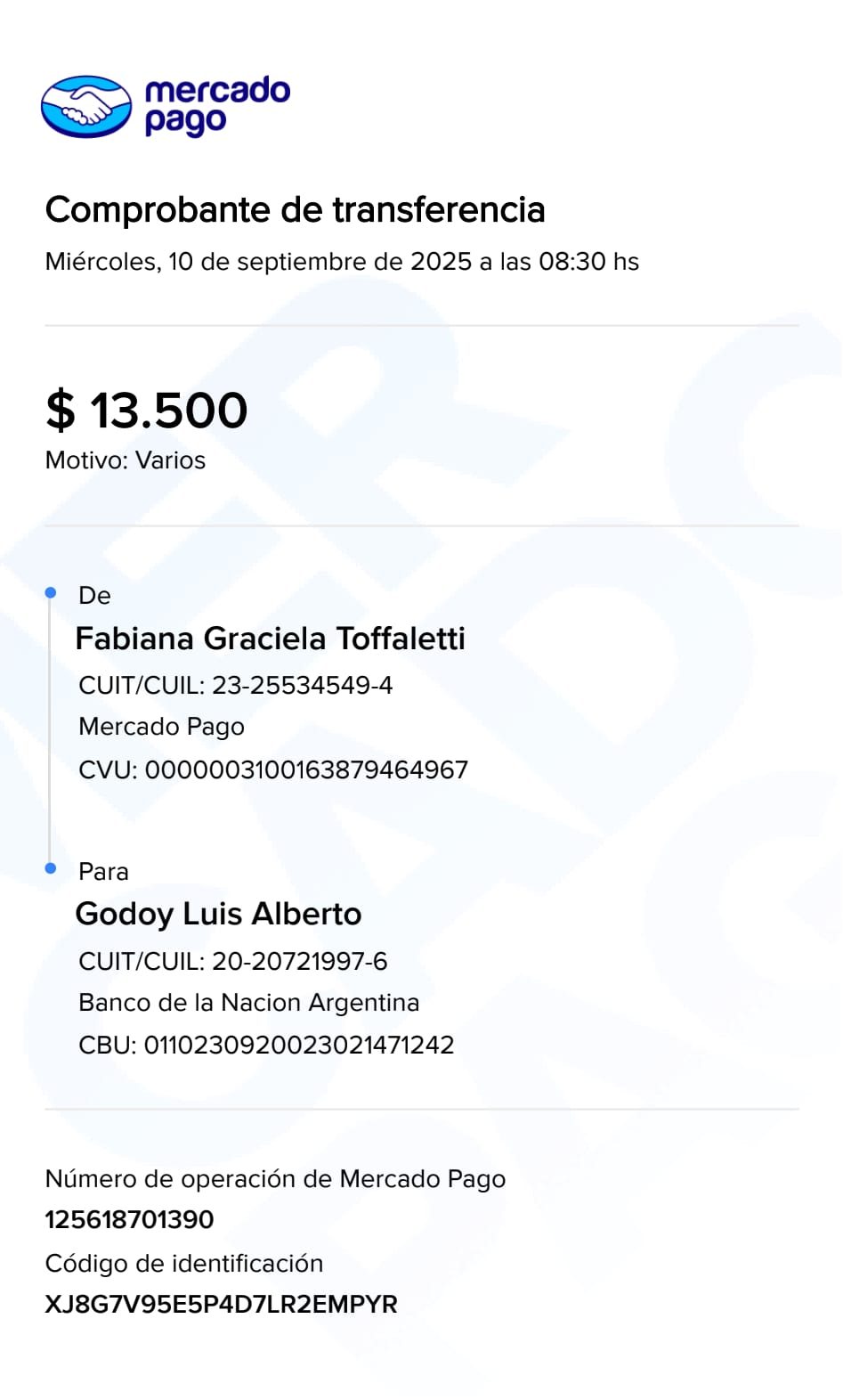Screen dimensions: 843x1400
Task: Click the CBU account number
Action: 266,1045
